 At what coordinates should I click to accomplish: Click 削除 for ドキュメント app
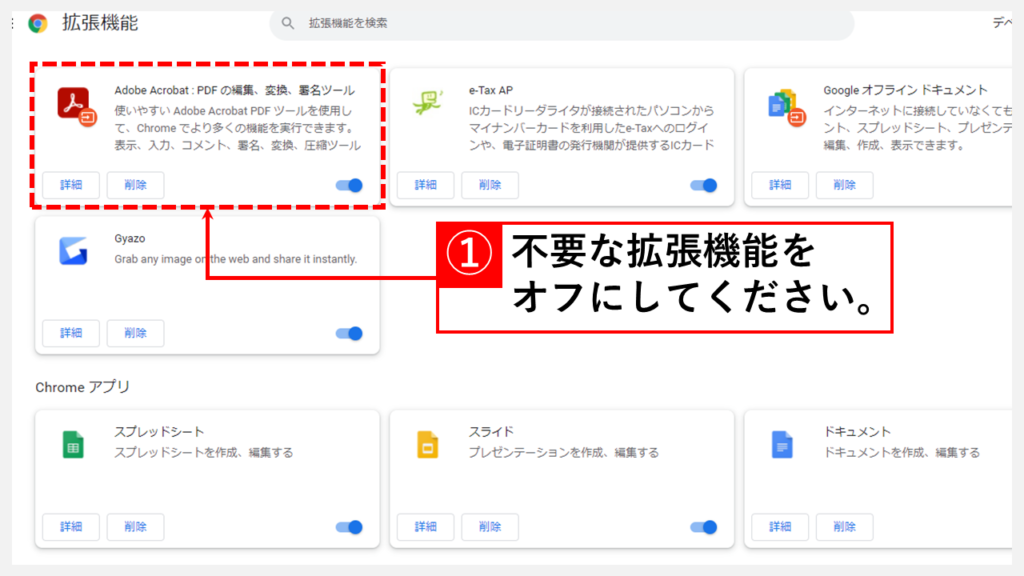[x=844, y=526]
